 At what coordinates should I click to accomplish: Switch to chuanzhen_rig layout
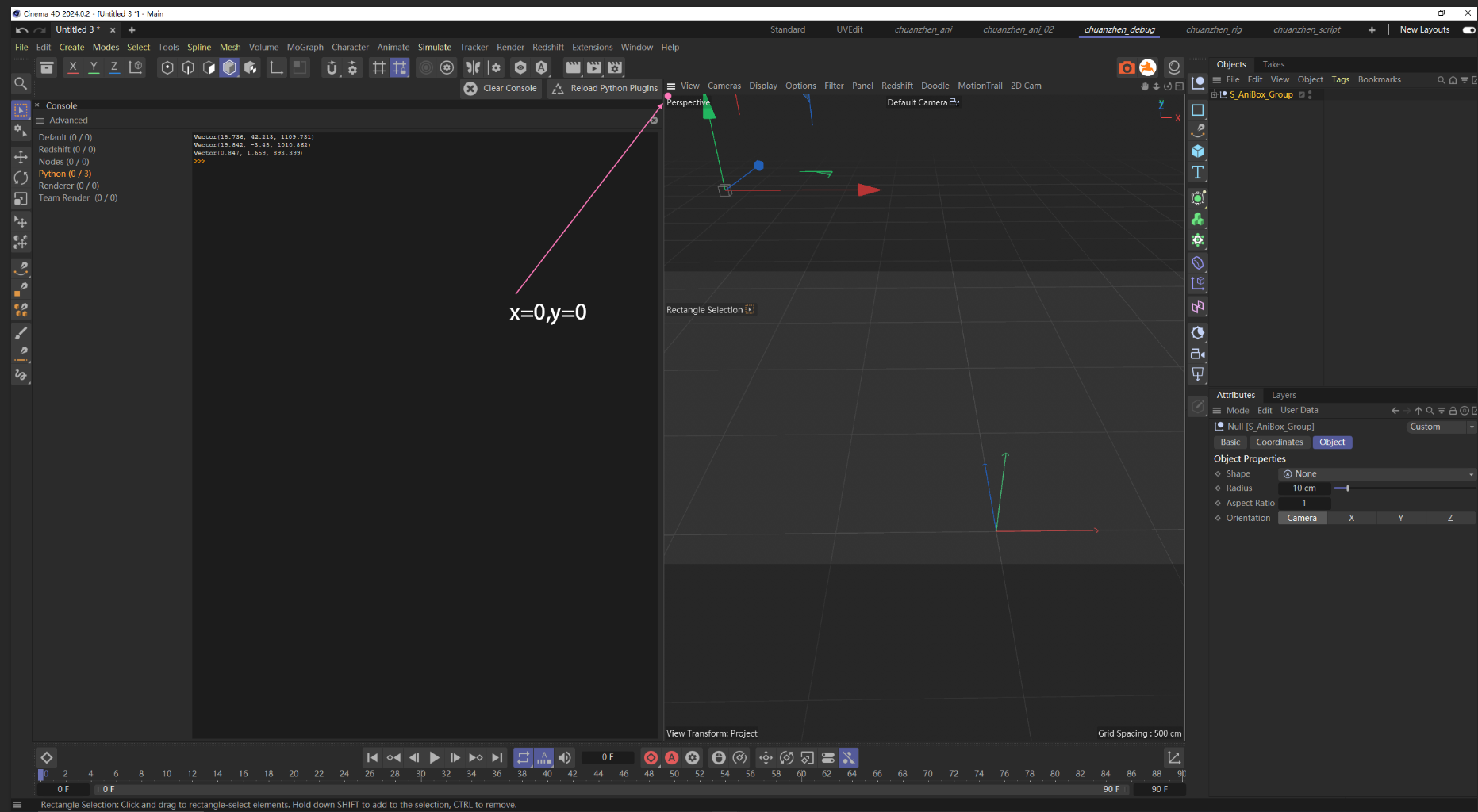tap(1214, 29)
